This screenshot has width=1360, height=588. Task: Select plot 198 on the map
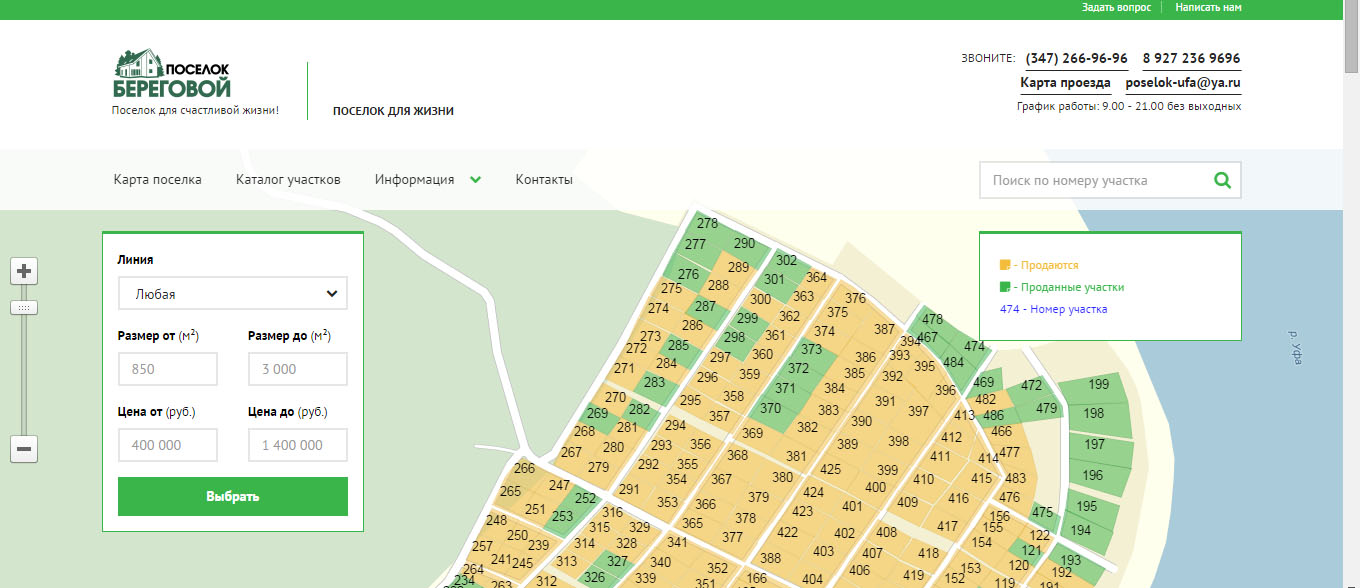point(1094,414)
